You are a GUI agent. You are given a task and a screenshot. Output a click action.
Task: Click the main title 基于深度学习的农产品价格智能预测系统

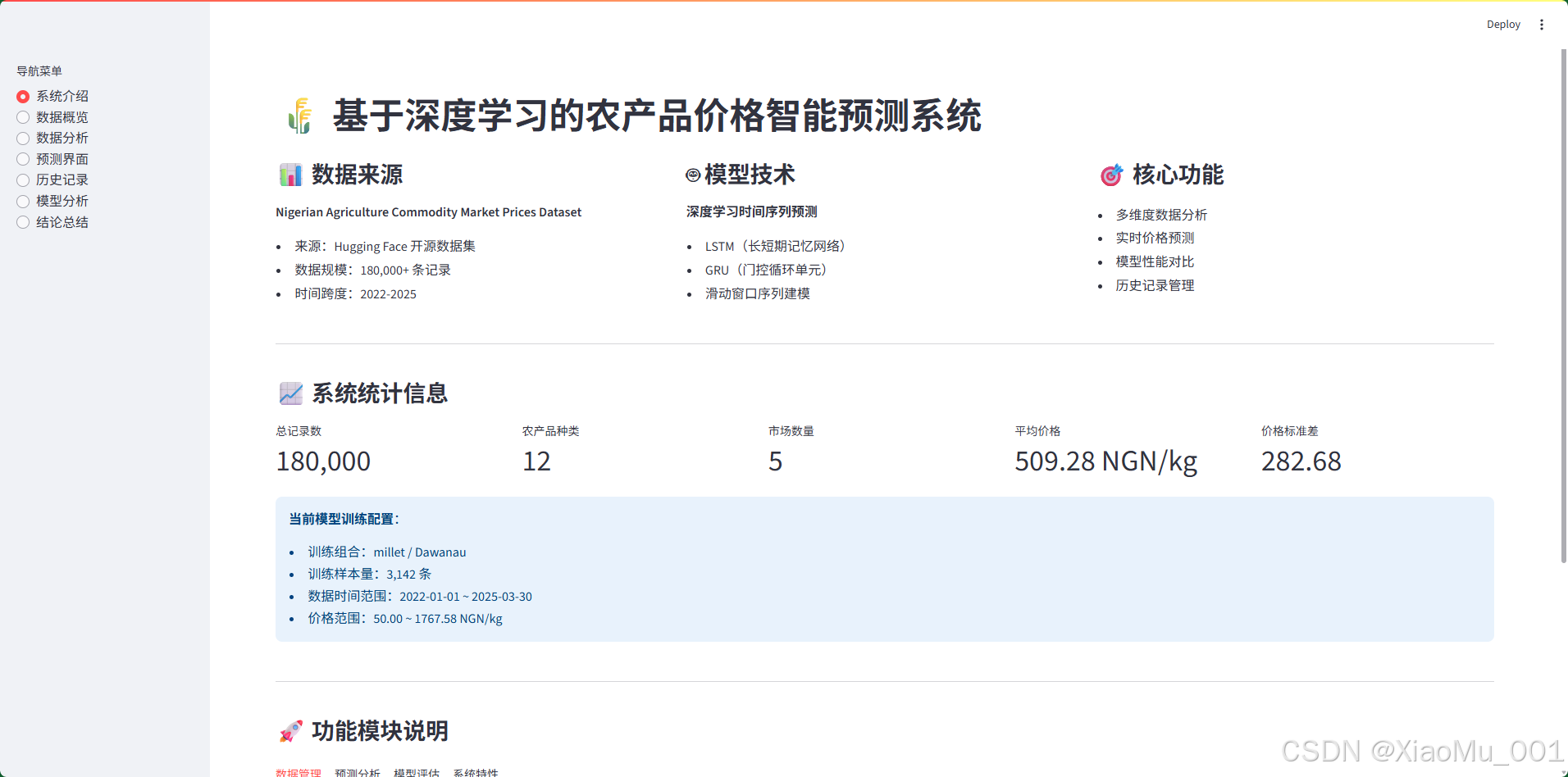657,116
